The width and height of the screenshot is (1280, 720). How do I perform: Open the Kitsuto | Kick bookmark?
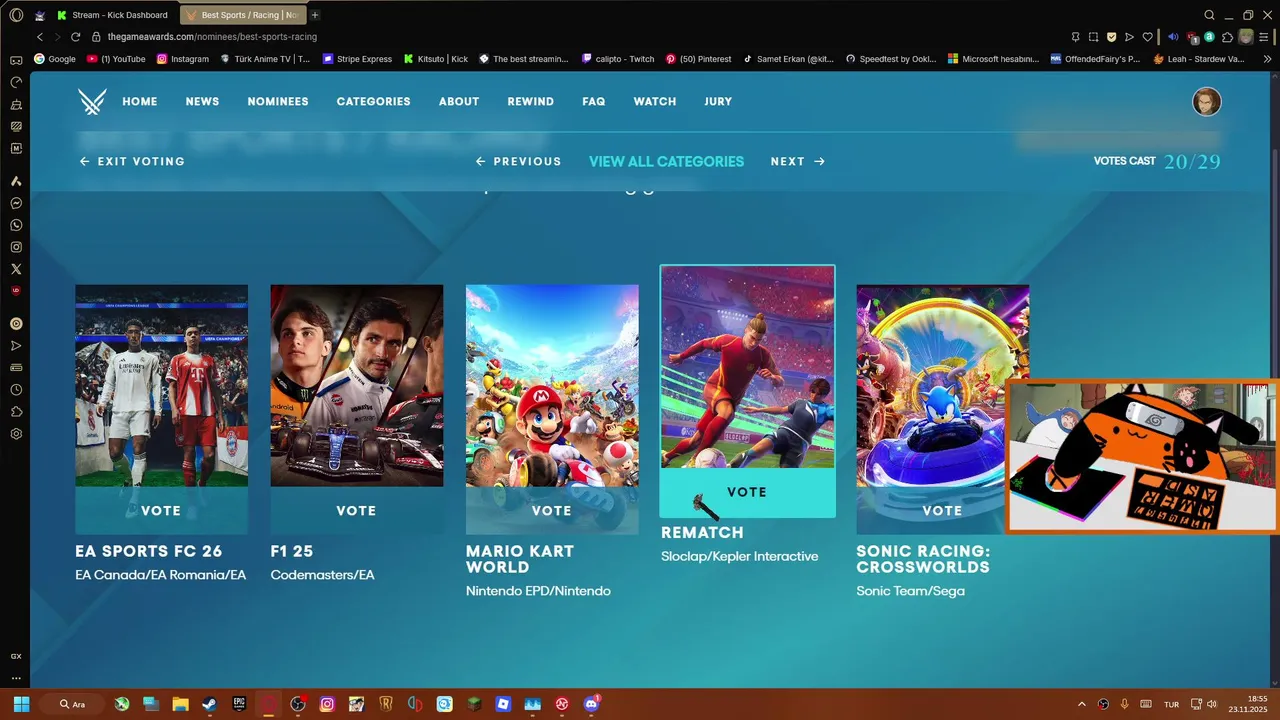435,59
